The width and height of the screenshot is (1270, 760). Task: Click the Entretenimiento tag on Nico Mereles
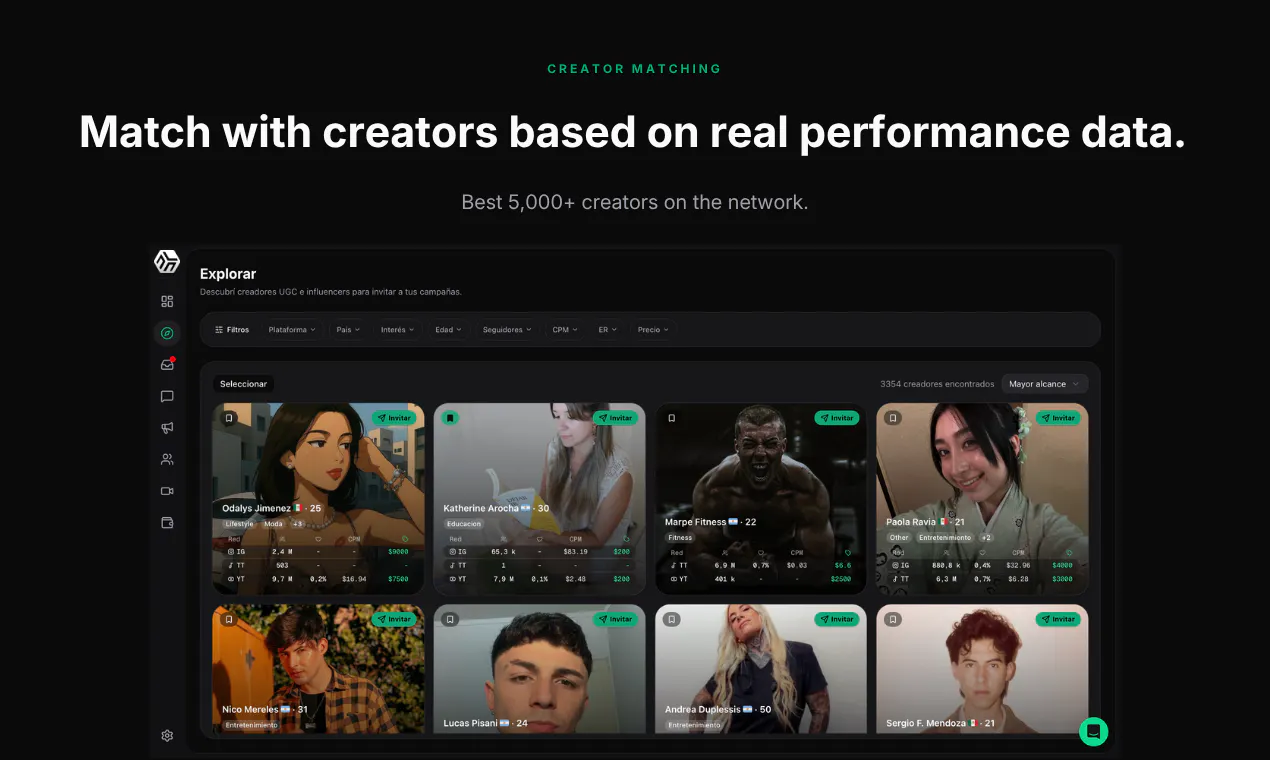[x=251, y=725]
